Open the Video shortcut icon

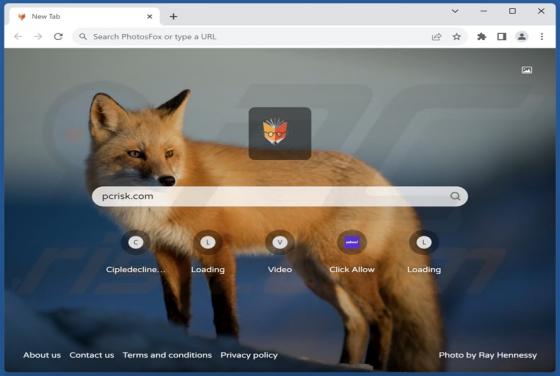click(280, 242)
